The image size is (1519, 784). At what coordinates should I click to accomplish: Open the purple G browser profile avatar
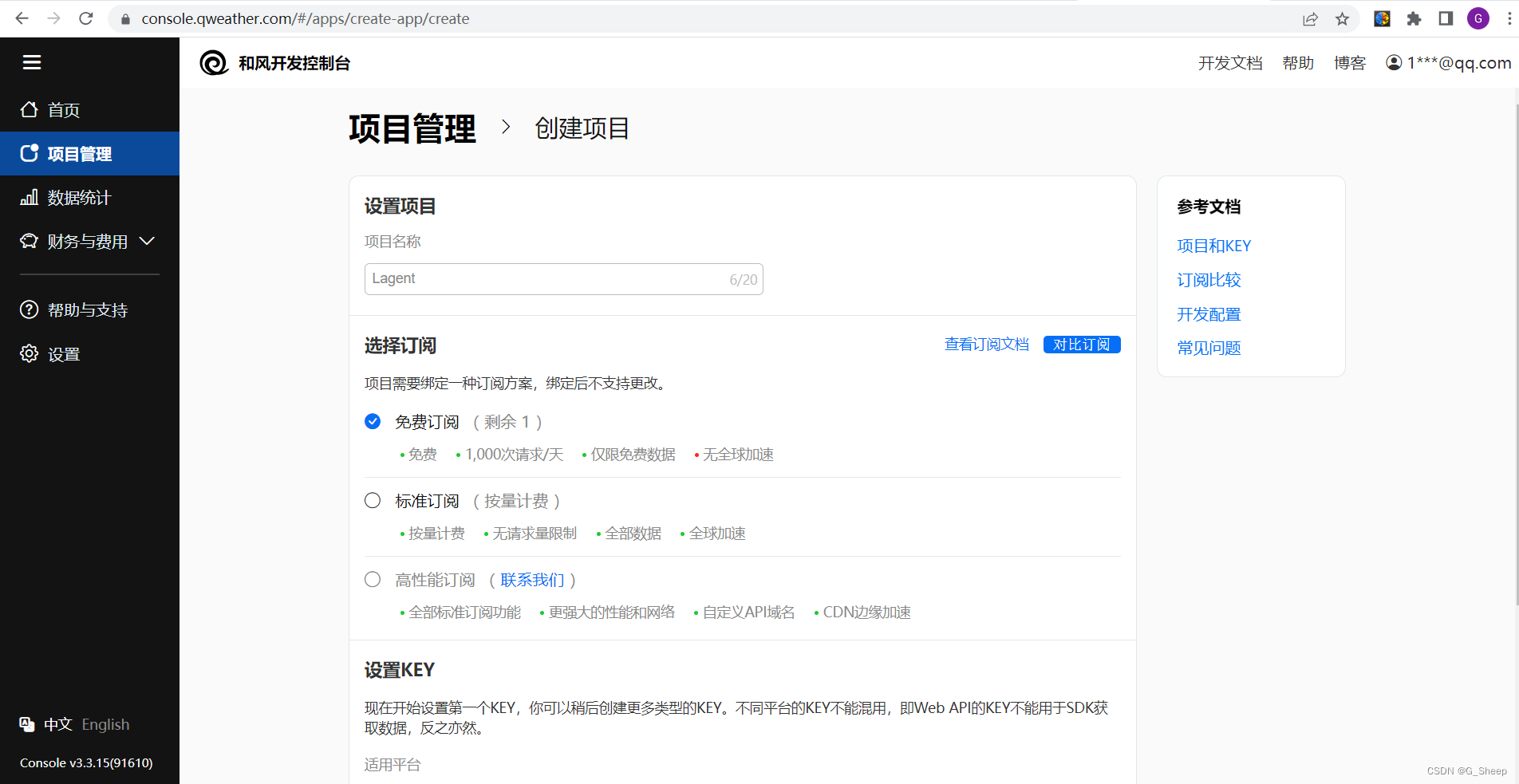pos(1478,18)
